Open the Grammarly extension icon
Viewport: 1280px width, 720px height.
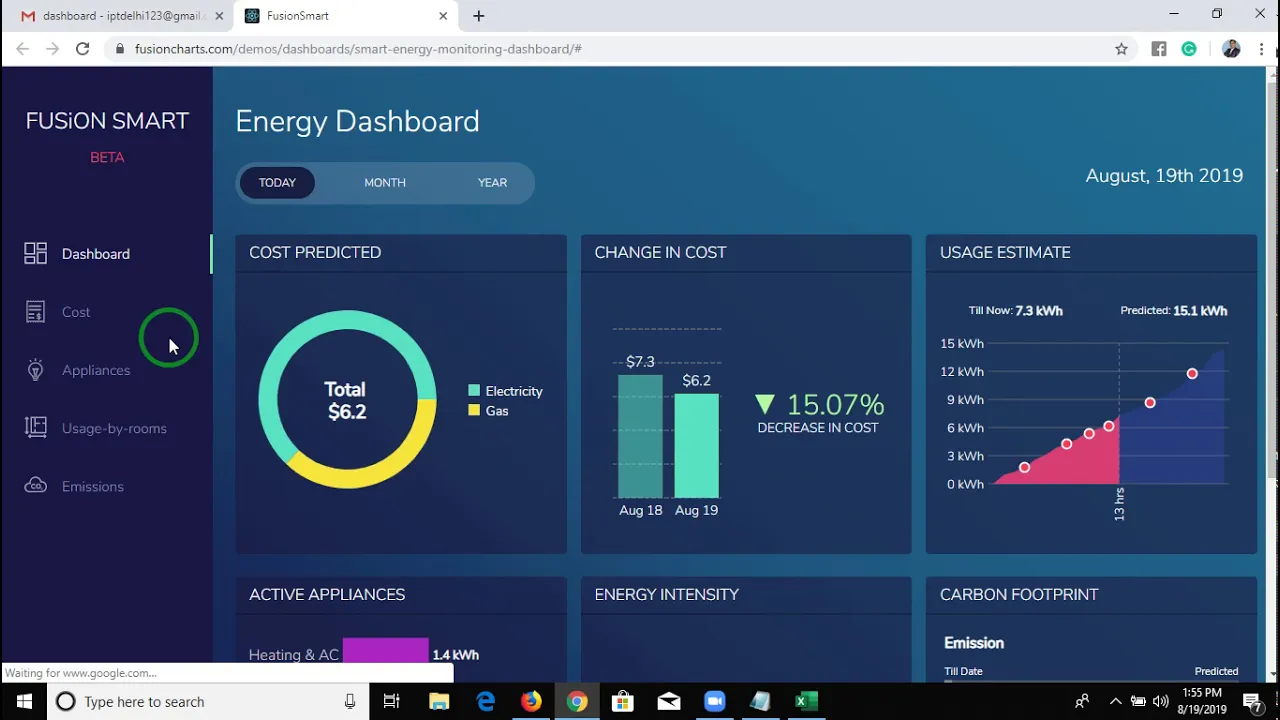[1189, 49]
